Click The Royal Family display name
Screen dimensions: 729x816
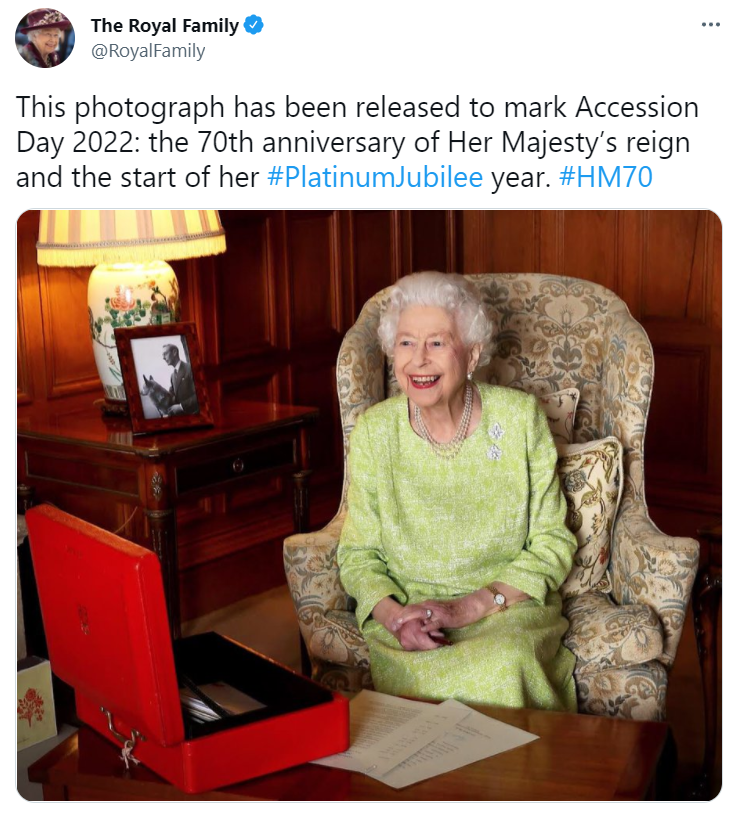coord(164,25)
